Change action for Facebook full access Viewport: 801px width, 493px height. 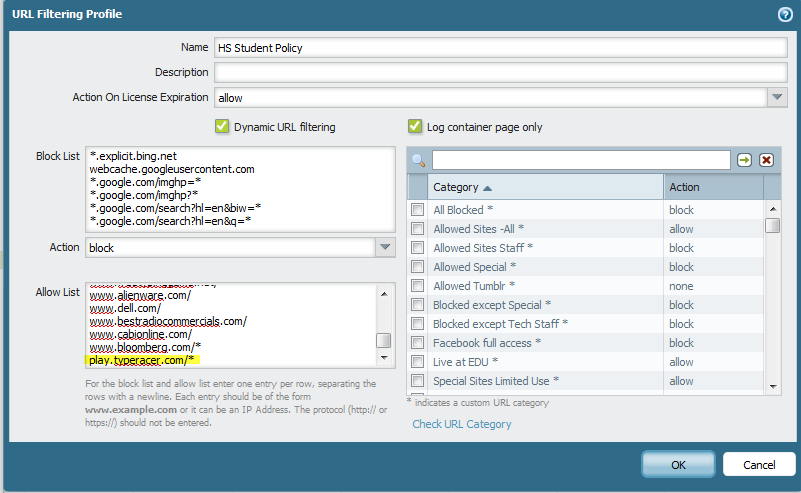point(682,343)
